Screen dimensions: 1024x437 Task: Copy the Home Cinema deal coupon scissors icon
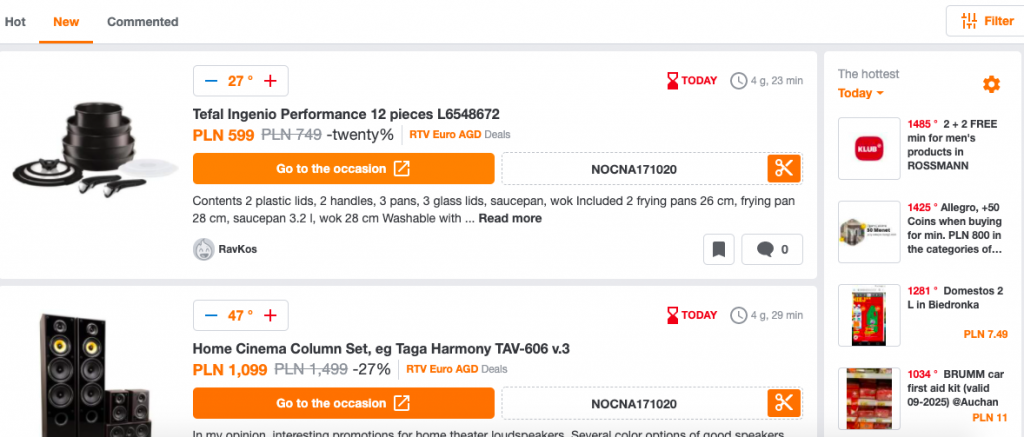tap(784, 403)
